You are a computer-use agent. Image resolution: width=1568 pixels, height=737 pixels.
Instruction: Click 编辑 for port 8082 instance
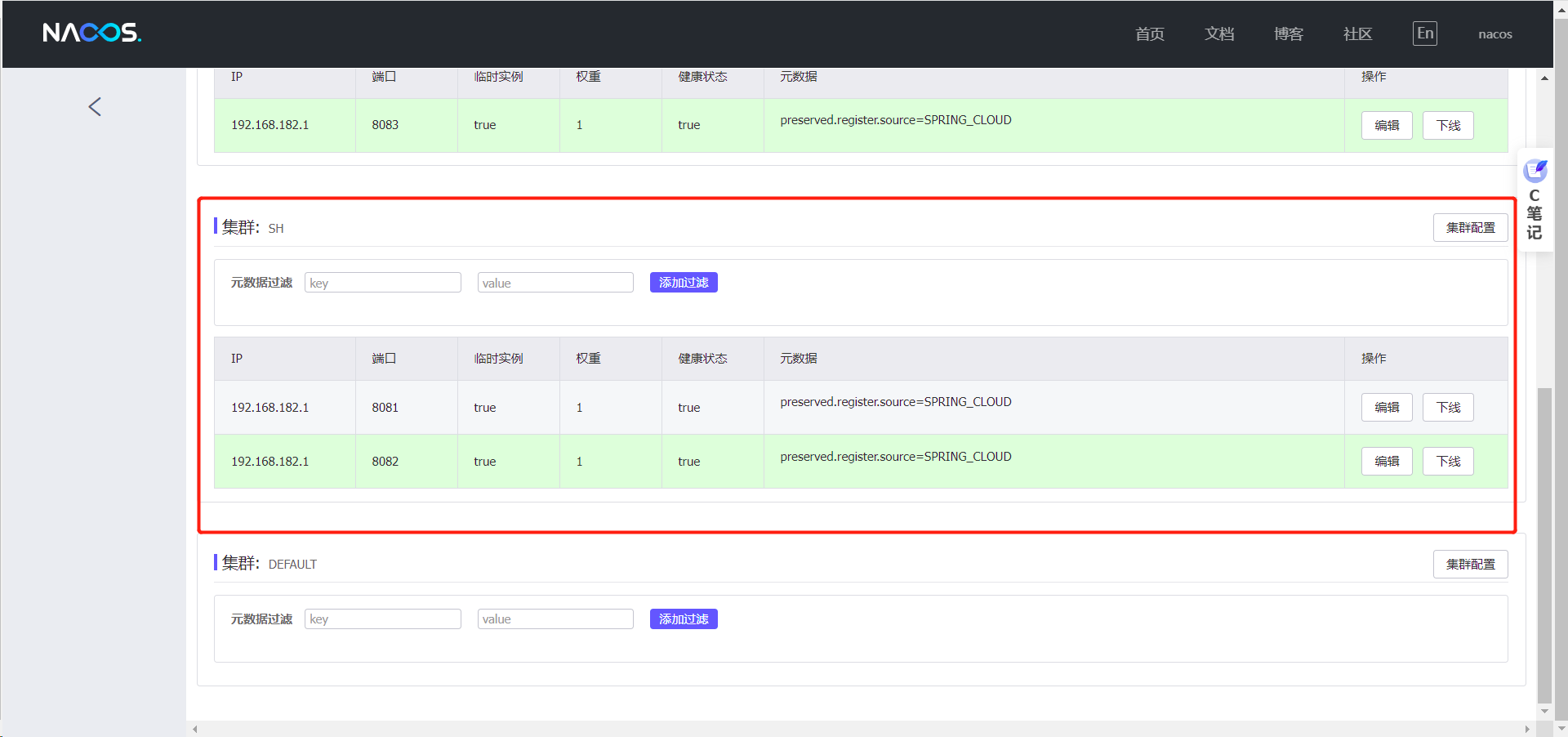1387,461
